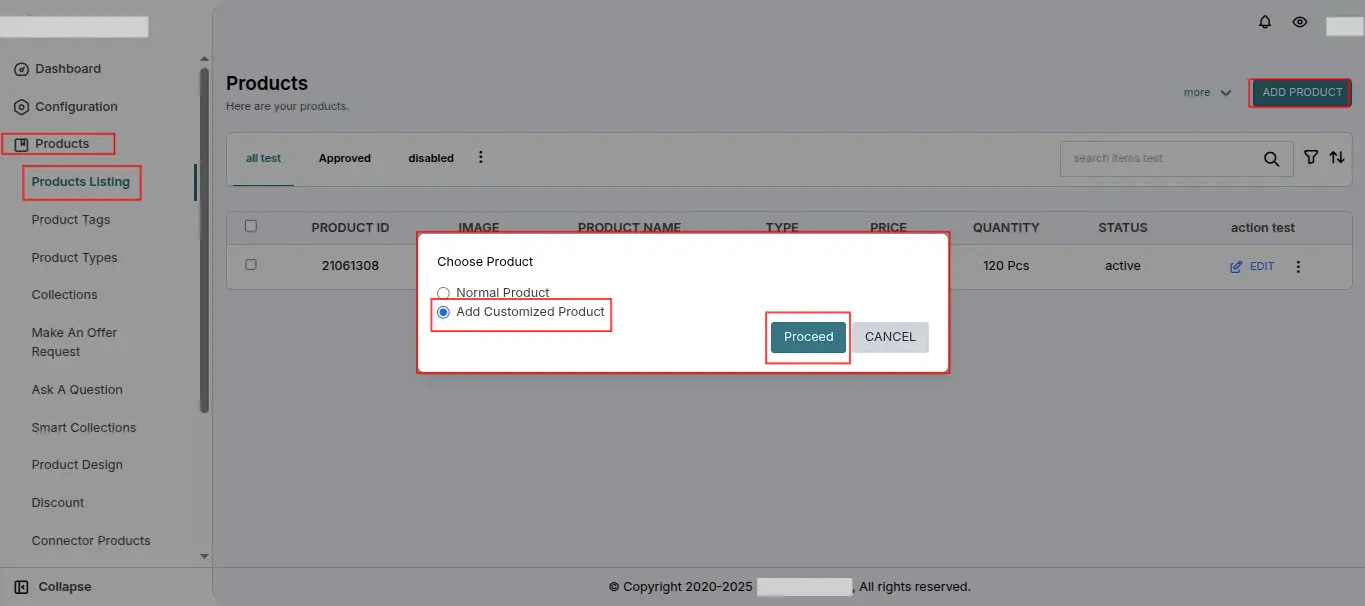Open the three-dot menu beside tabs
1365x606 pixels.
tap(481, 157)
